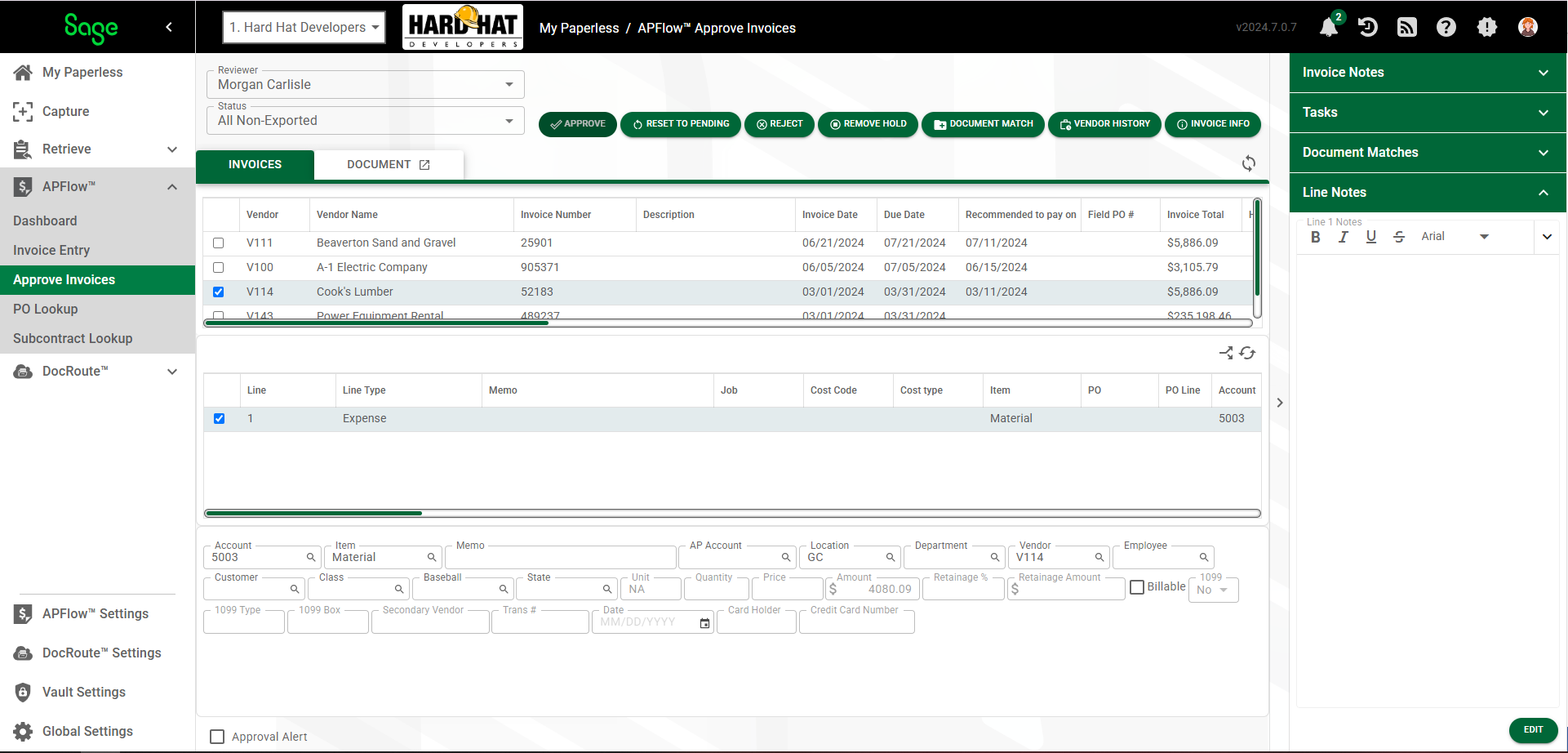This screenshot has height=753, width=1568.
Task: Click into the Memo input field
Action: (561, 558)
